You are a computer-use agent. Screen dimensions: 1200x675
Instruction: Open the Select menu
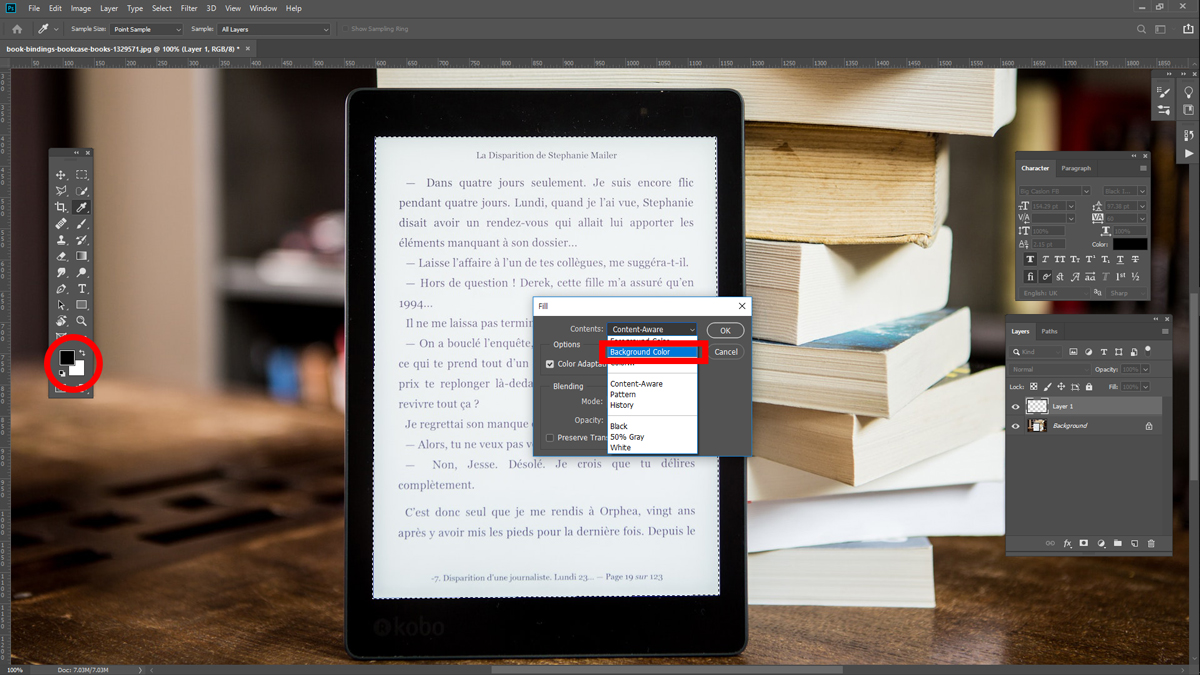pos(162,8)
